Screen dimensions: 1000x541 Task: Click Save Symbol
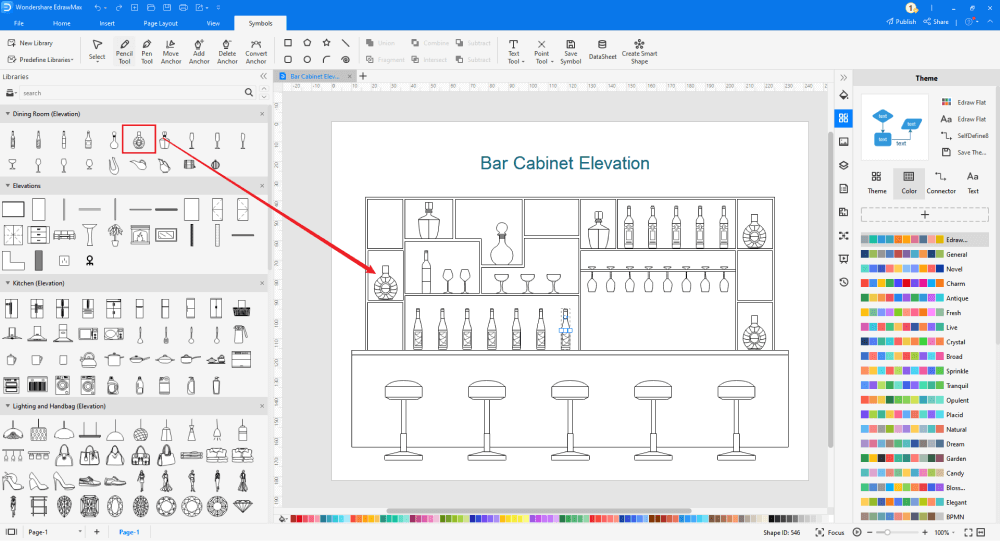click(x=571, y=51)
